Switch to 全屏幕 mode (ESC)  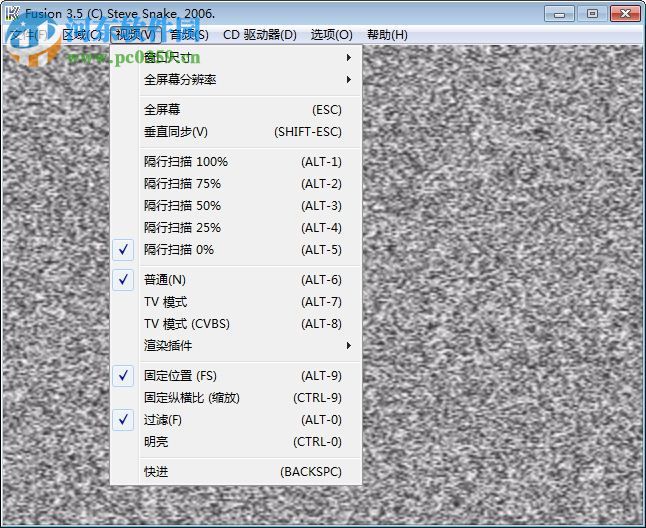(x=236, y=110)
